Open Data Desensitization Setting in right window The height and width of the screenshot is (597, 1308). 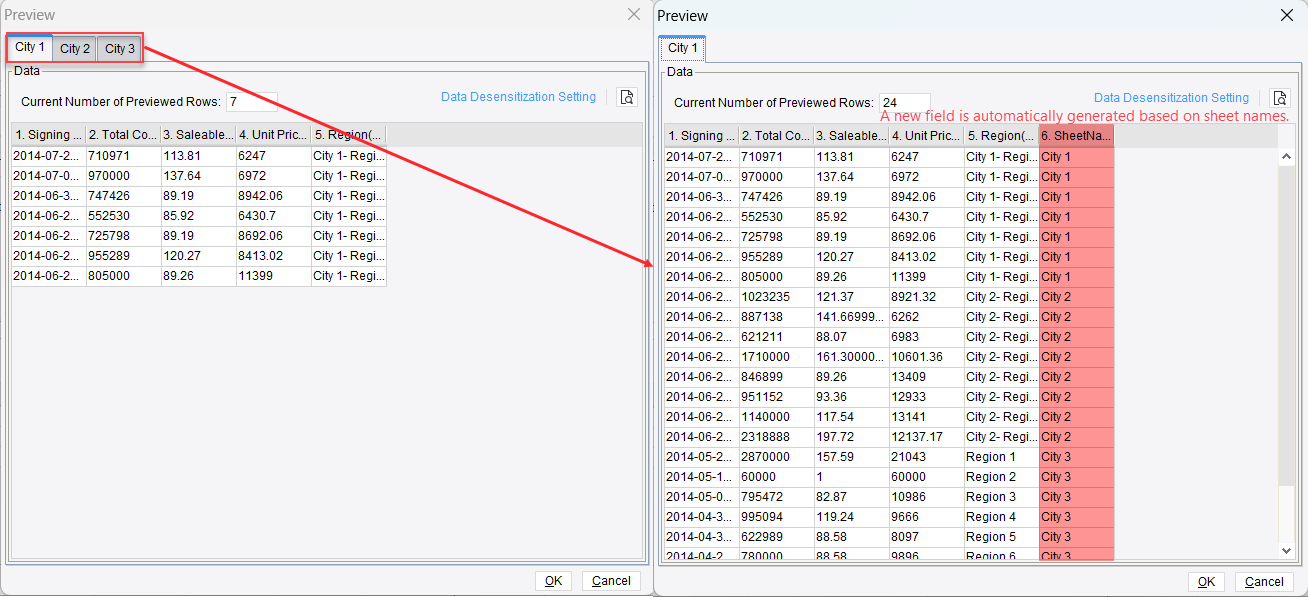pos(1171,98)
